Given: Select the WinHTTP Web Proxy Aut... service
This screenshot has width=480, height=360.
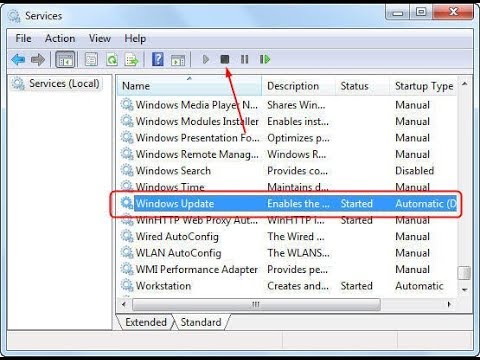Looking at the screenshot, I should point(197,220).
